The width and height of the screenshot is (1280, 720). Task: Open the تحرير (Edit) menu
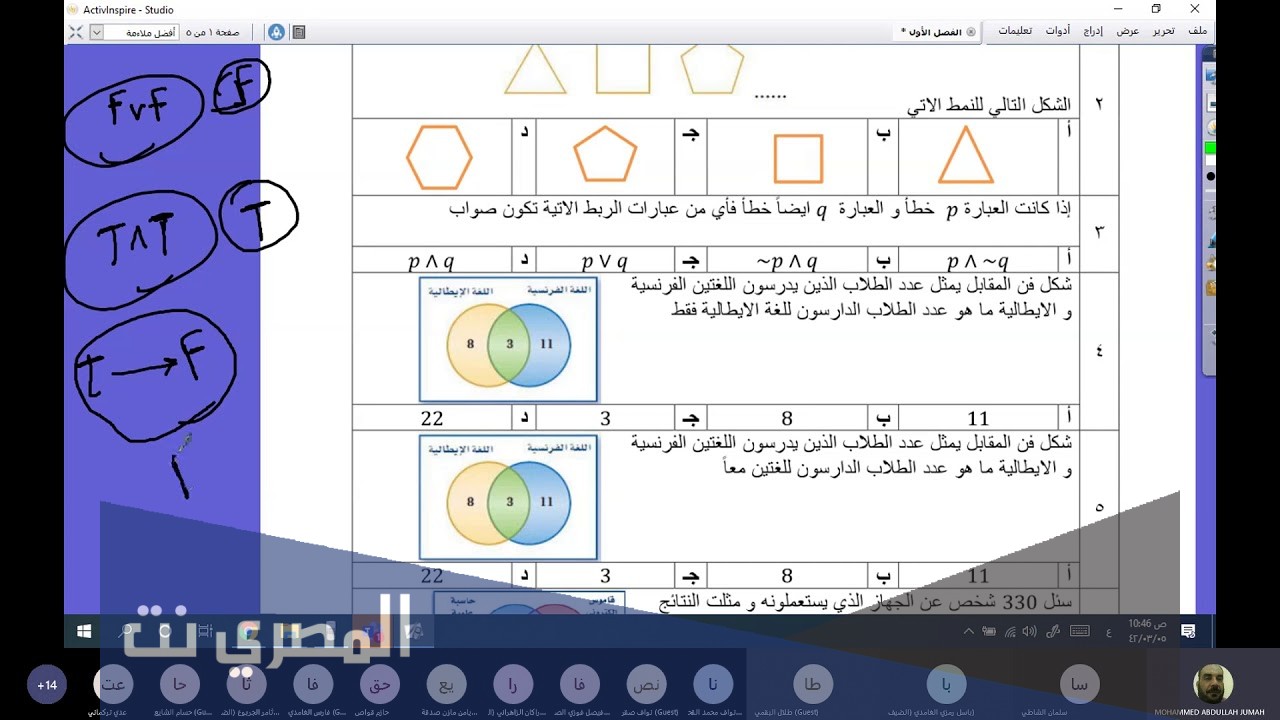click(x=1163, y=31)
